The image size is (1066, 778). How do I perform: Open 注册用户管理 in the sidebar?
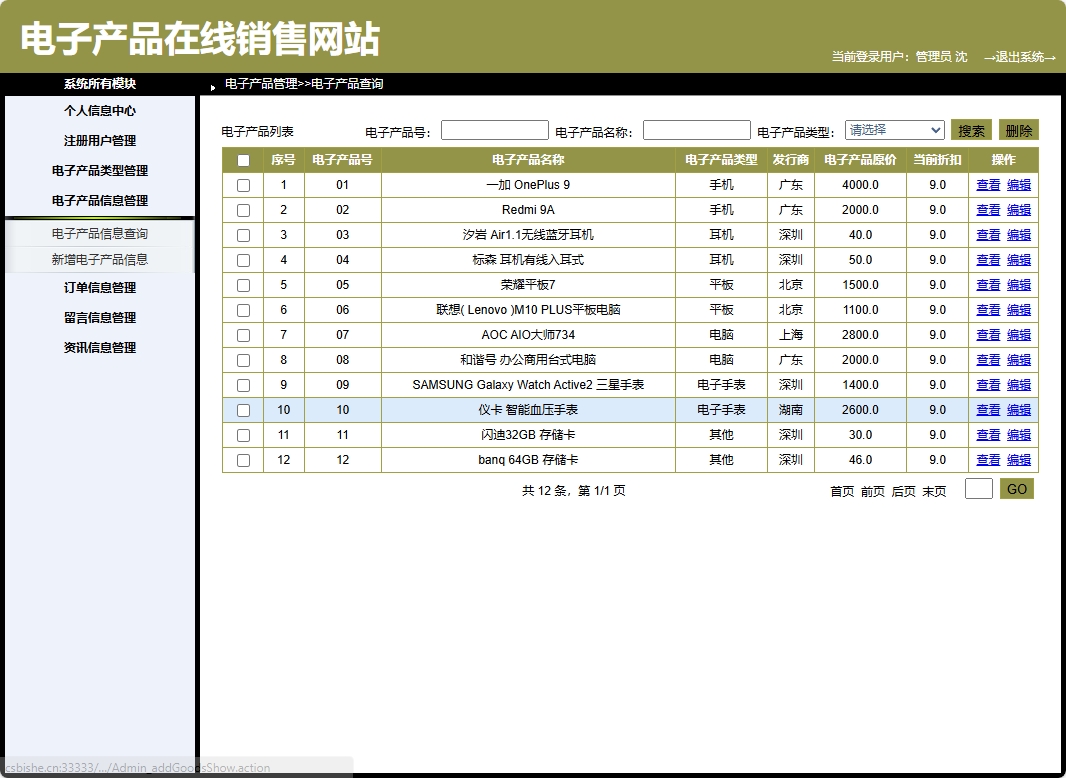(x=100, y=141)
